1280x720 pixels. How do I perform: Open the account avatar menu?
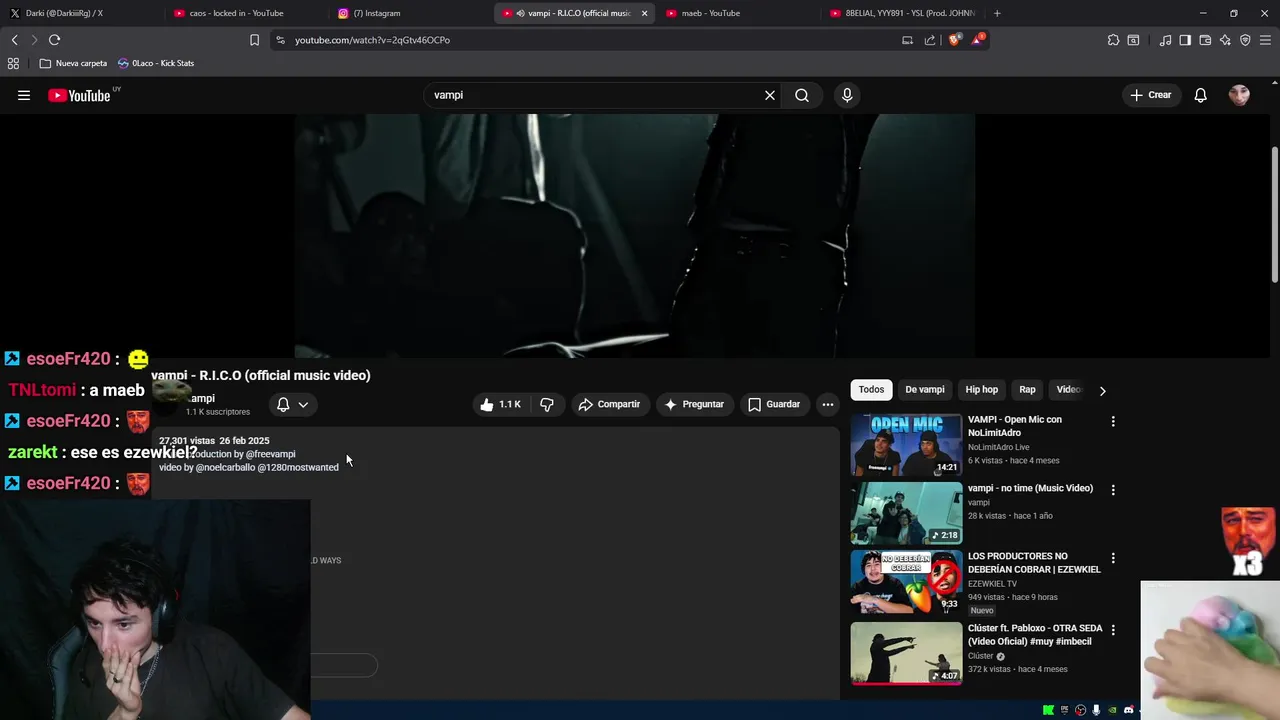click(1240, 95)
